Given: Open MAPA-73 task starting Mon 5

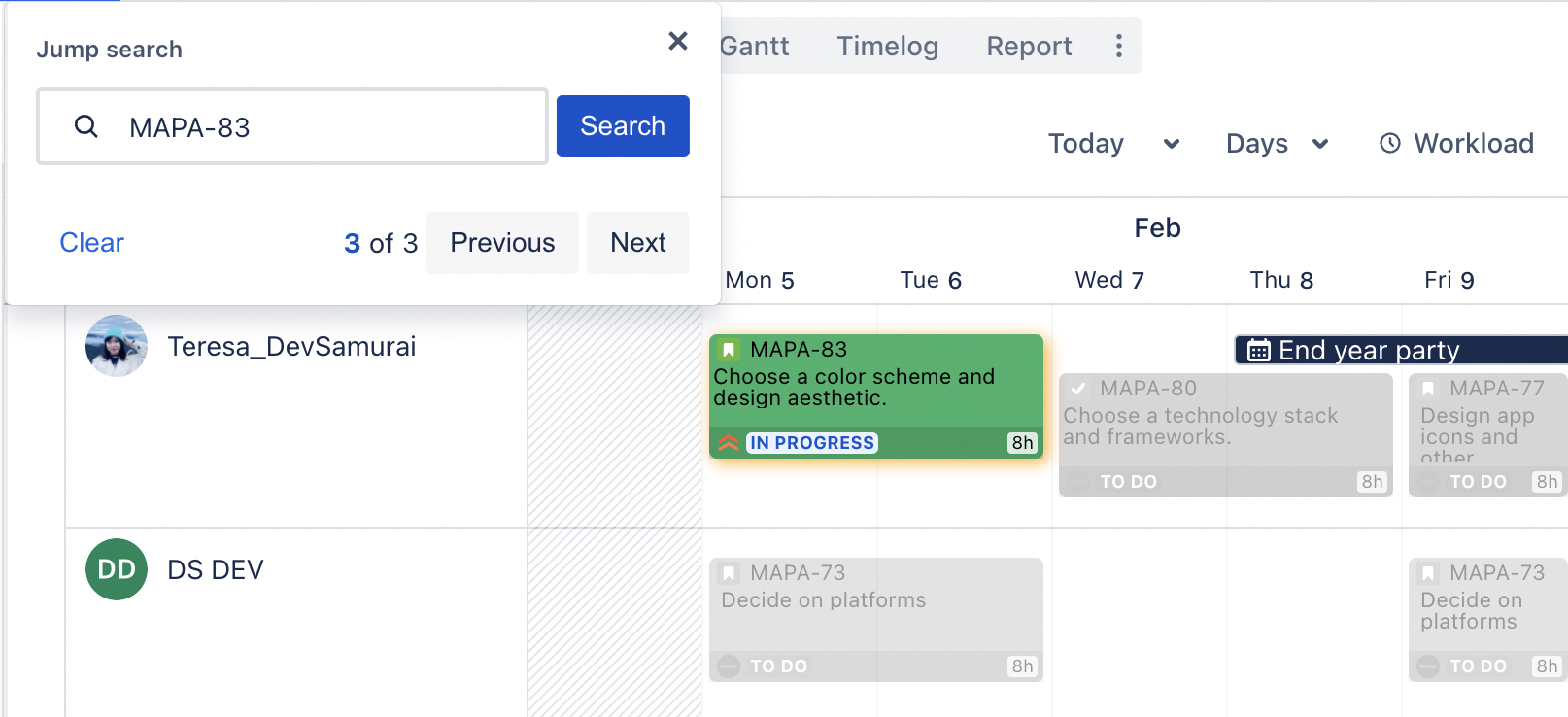Looking at the screenshot, I should [876, 620].
